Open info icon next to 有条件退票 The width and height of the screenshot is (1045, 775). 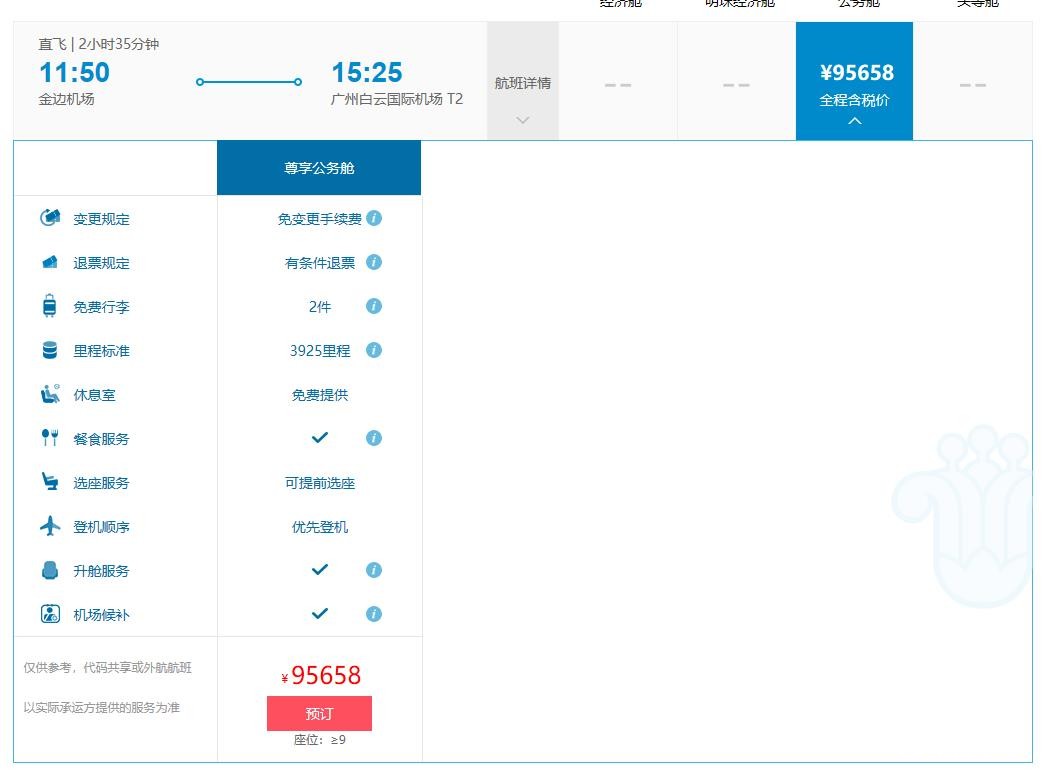374,262
